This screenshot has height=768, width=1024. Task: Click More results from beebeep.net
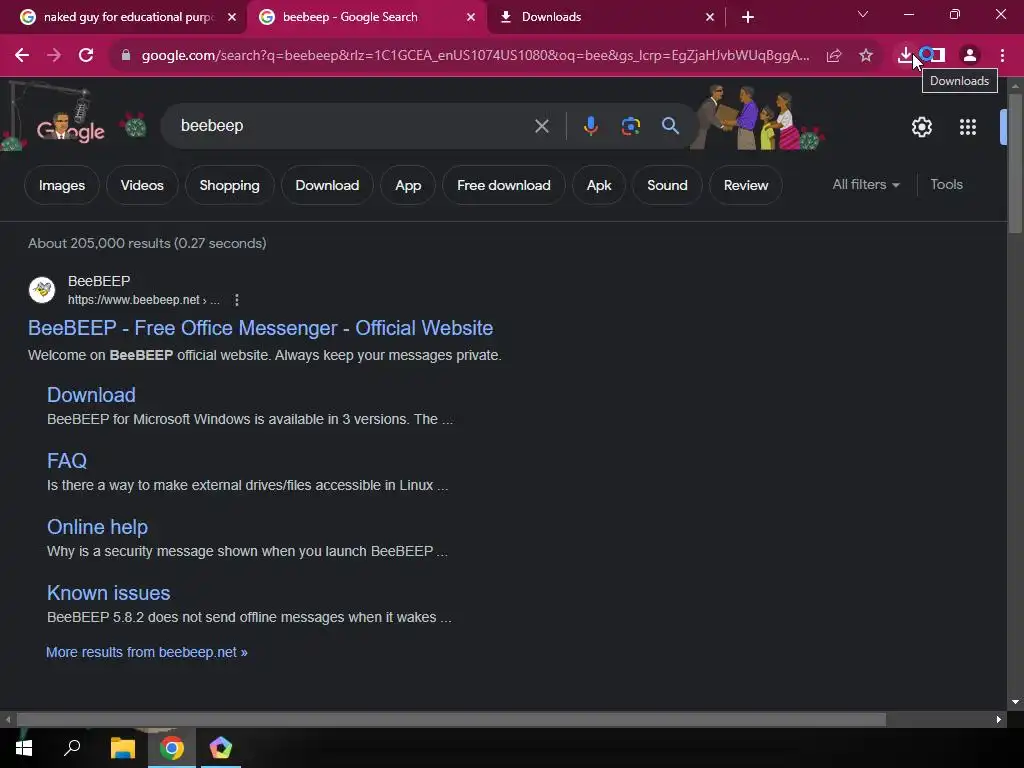coord(146,652)
